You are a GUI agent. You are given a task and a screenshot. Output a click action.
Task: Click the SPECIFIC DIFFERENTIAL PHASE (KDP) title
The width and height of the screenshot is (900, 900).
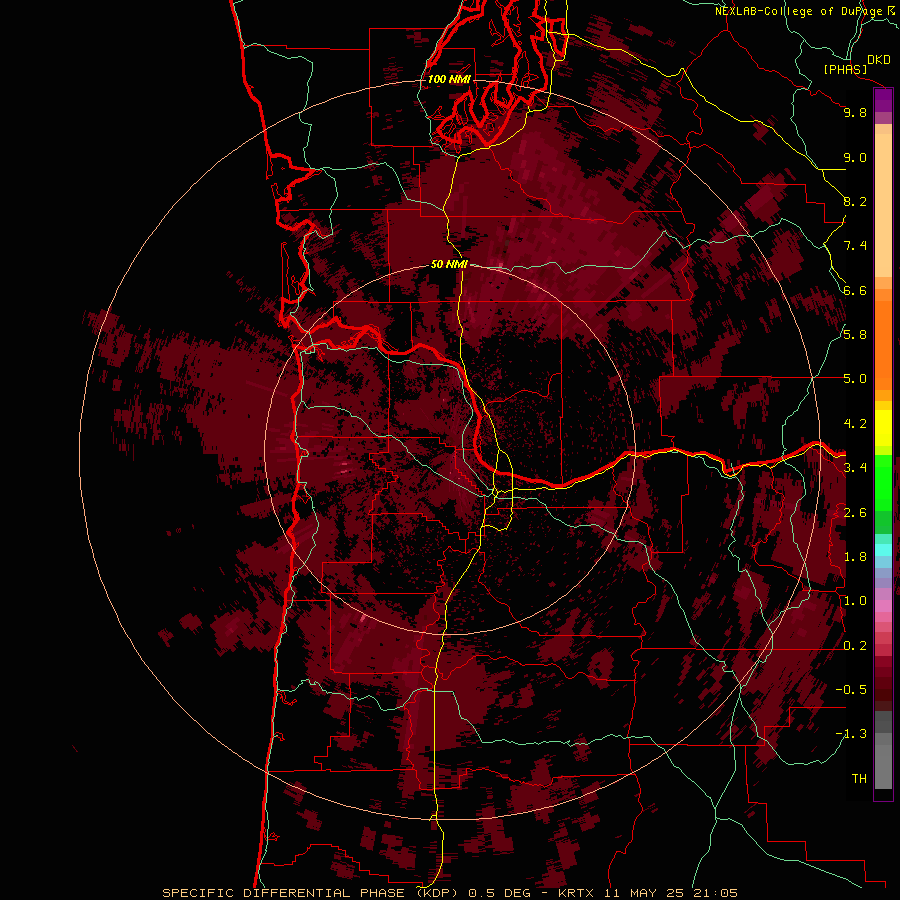click(x=312, y=893)
